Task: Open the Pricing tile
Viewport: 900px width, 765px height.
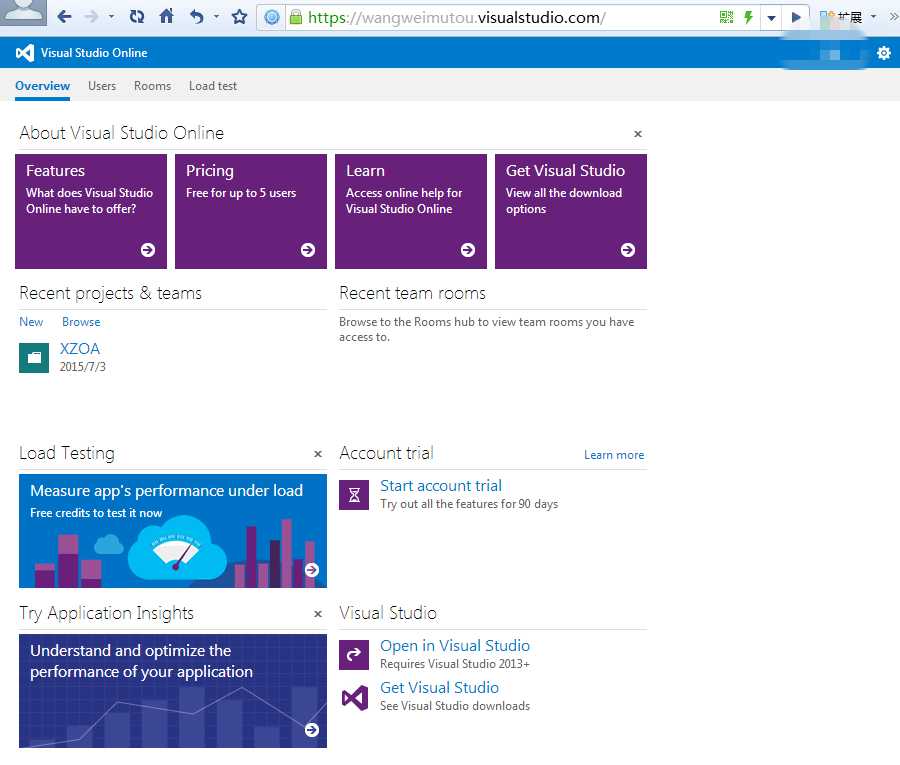Action: coord(251,211)
